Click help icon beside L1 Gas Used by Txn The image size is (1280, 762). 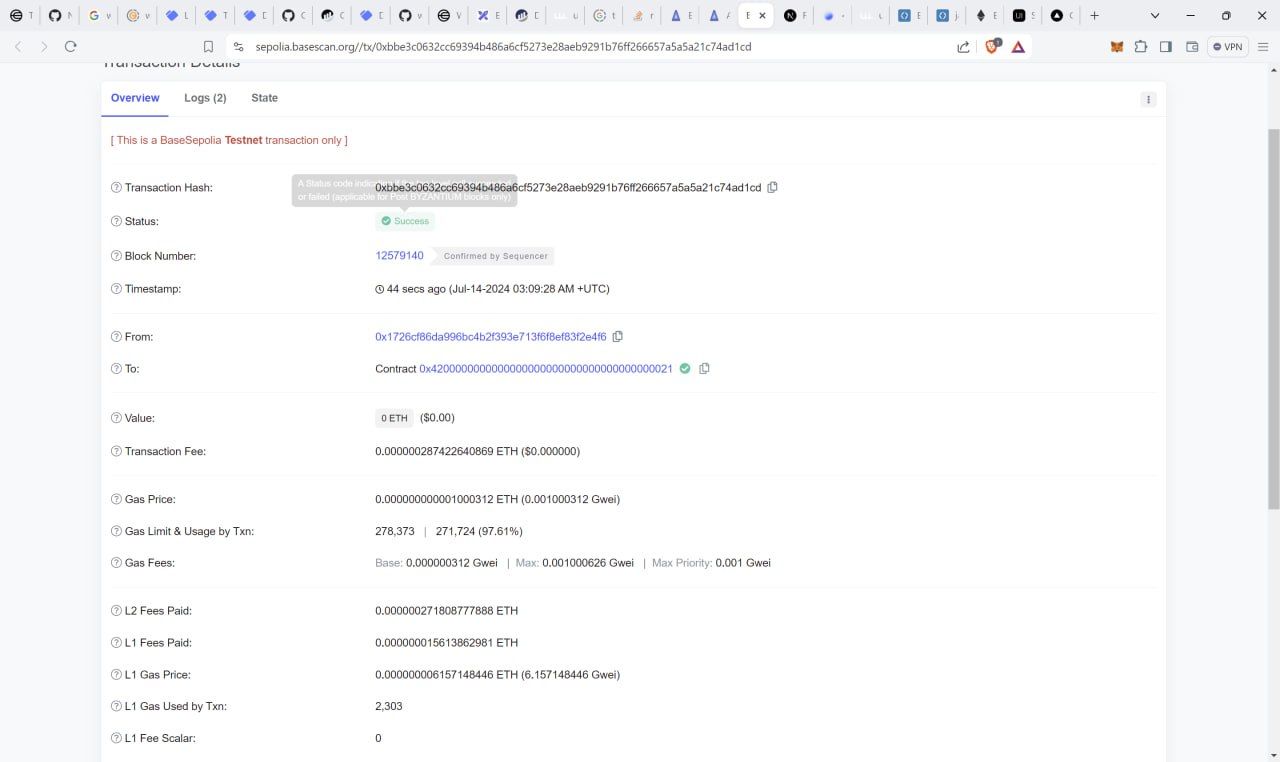[x=116, y=707]
